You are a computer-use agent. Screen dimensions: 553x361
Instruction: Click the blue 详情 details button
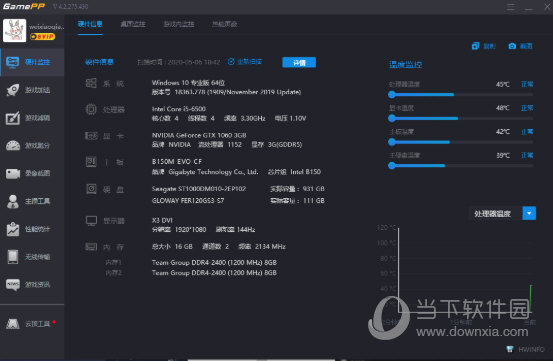click(x=299, y=62)
